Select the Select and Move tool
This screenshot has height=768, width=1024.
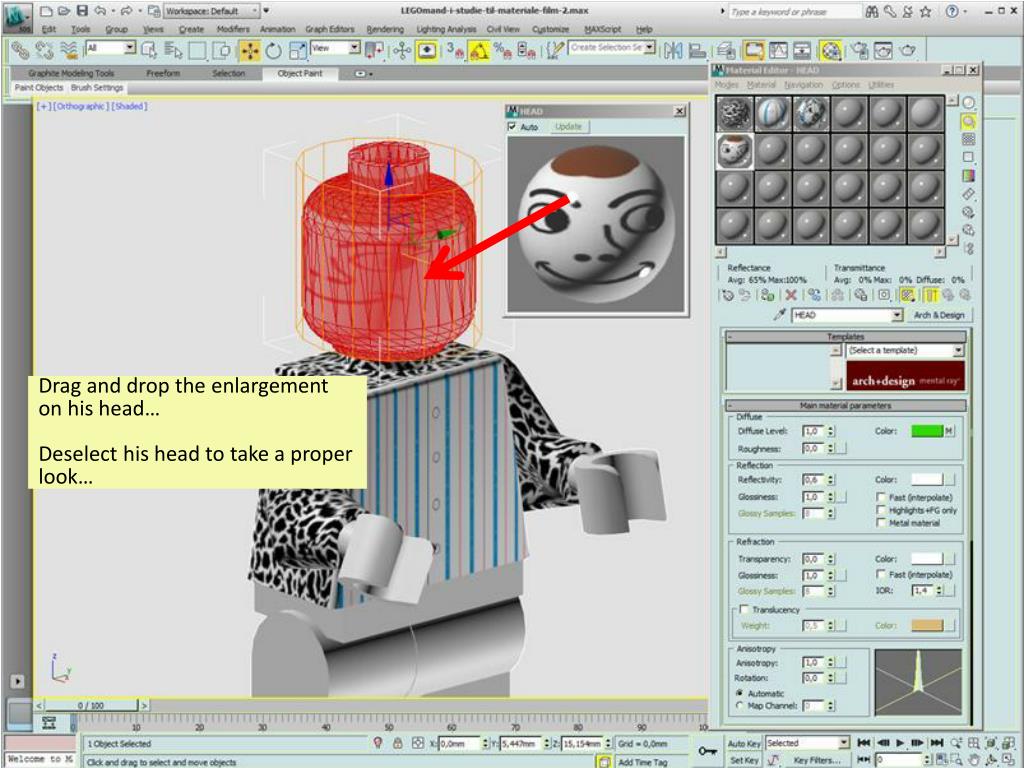(249, 51)
